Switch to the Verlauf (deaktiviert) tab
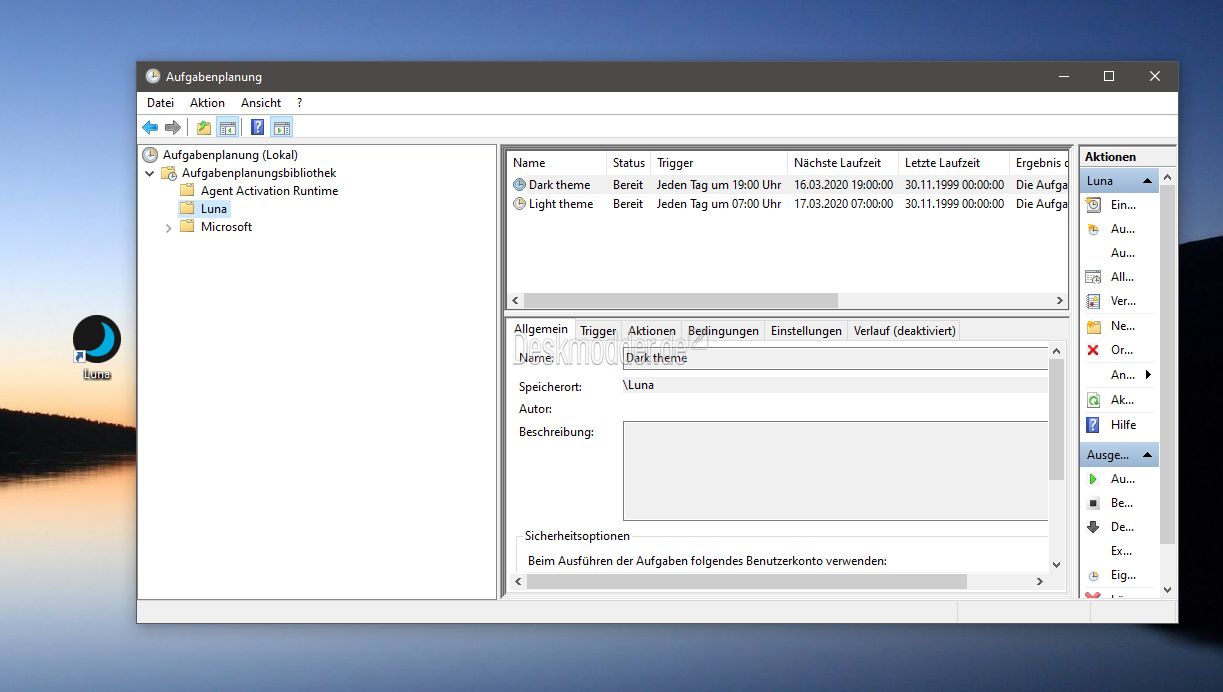 click(x=904, y=331)
